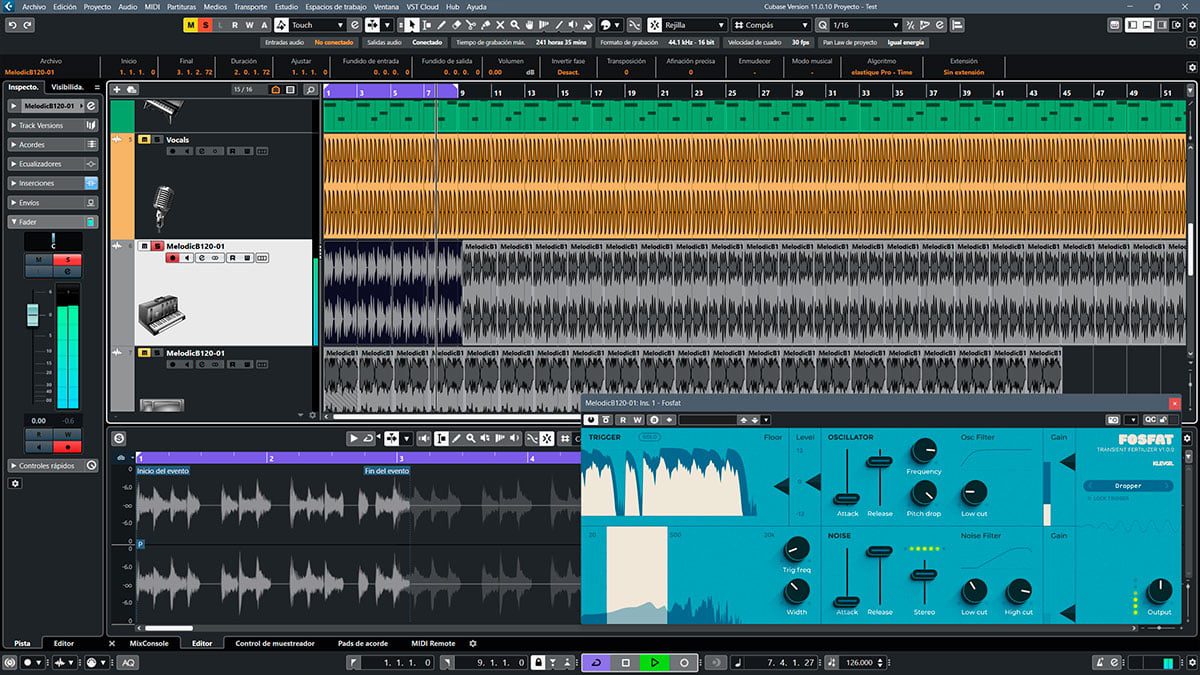The image size is (1200, 675).
Task: Switch to the MixConsole lower zone tab
Action: [150, 644]
